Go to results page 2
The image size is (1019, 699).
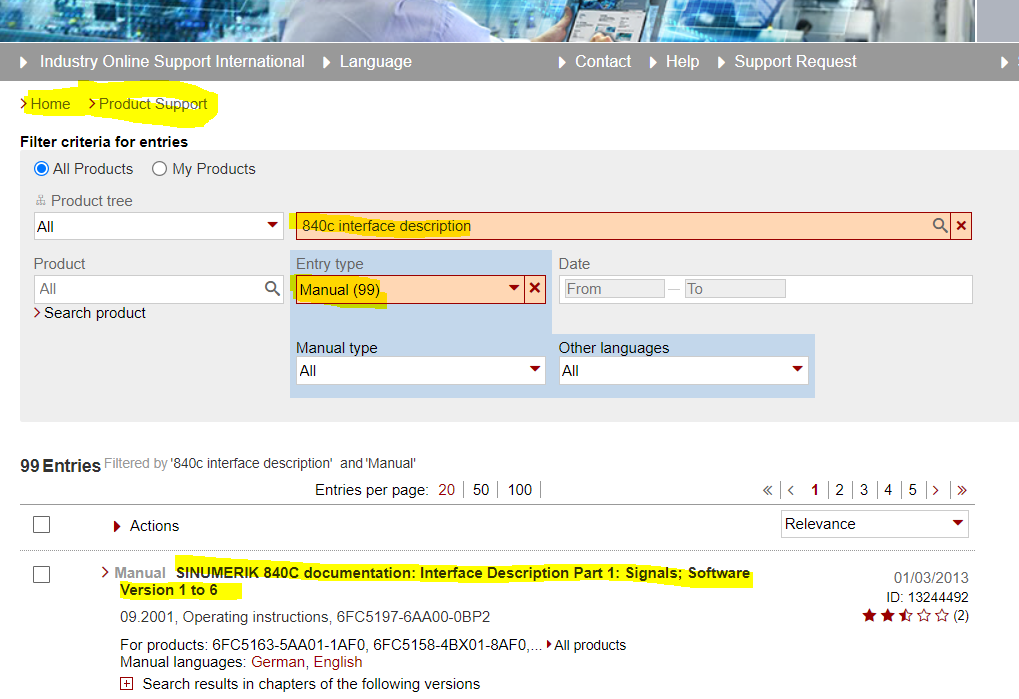pos(840,490)
